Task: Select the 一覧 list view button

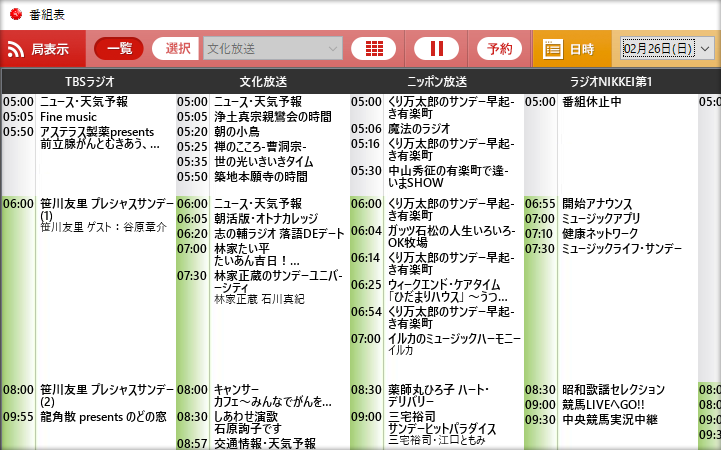Action: click(119, 48)
